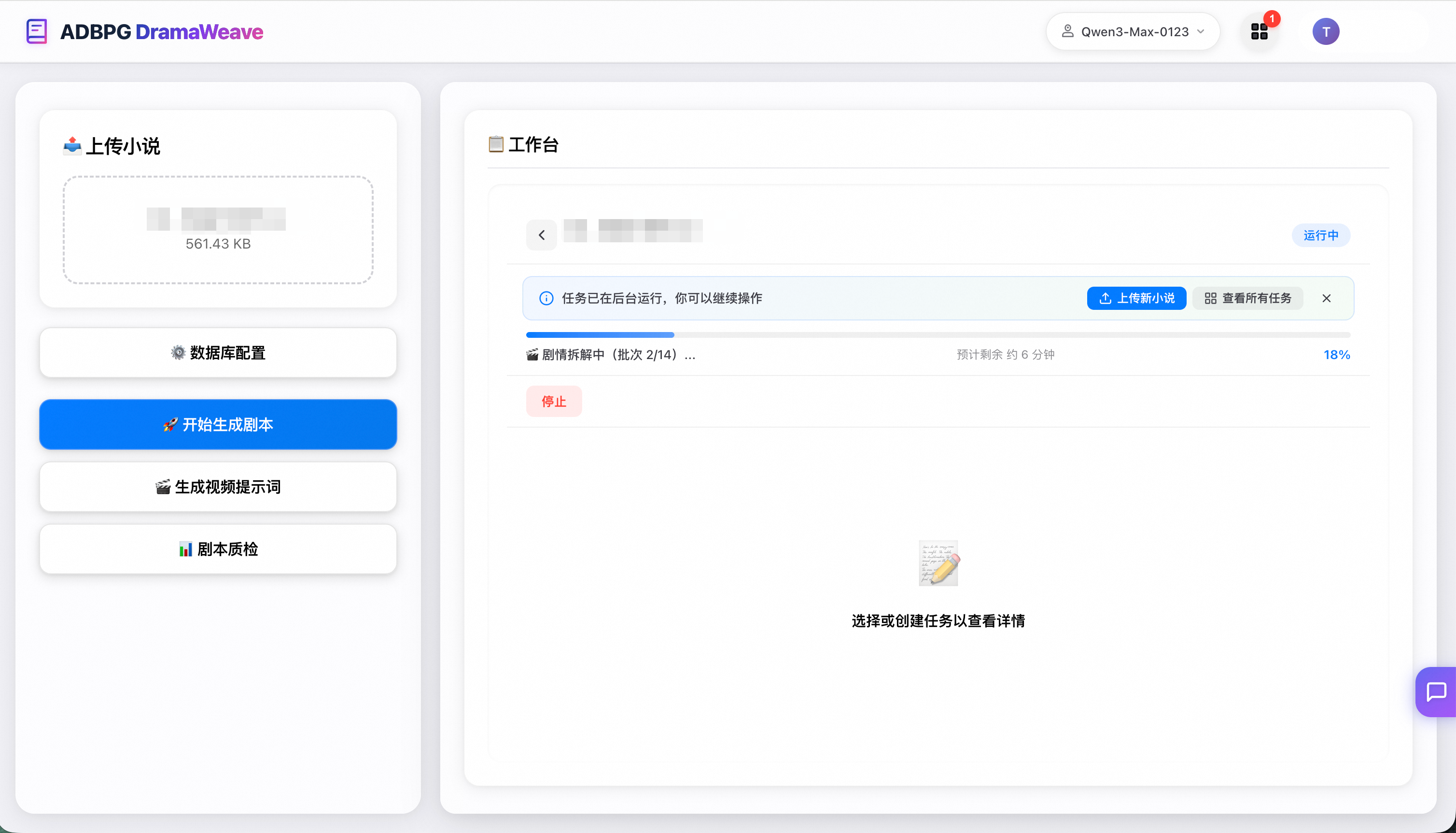
Task: Collapse the task view with the back chevron
Action: [x=541, y=235]
